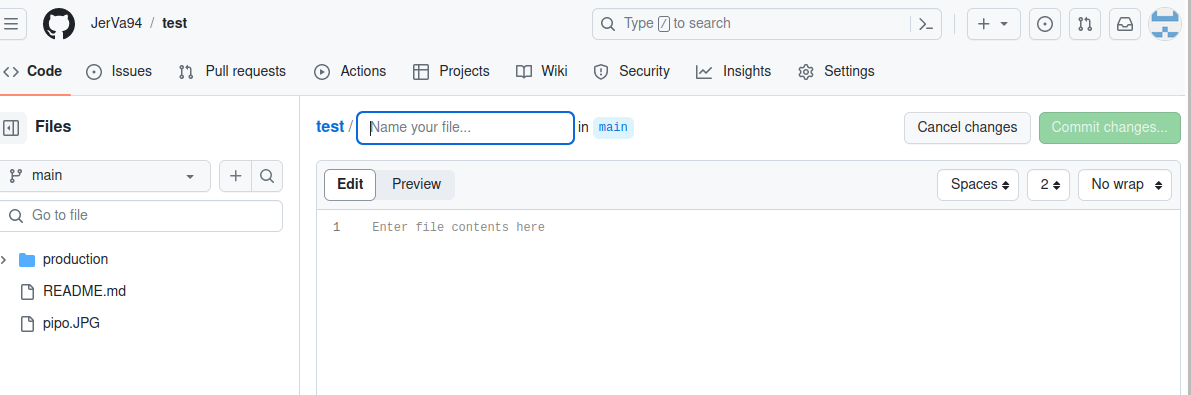The width and height of the screenshot is (1191, 395).
Task: Switch to the Code tab
Action: click(x=33, y=71)
